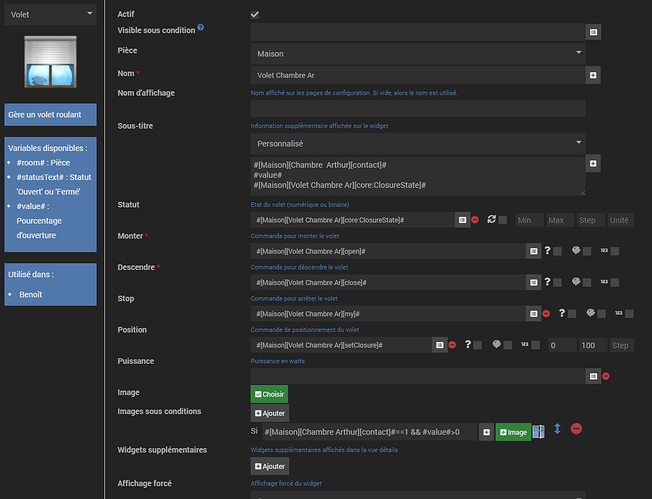652x499 pixels.
Task: Toggle the brain checkbox in Stop row
Action: (601, 314)
